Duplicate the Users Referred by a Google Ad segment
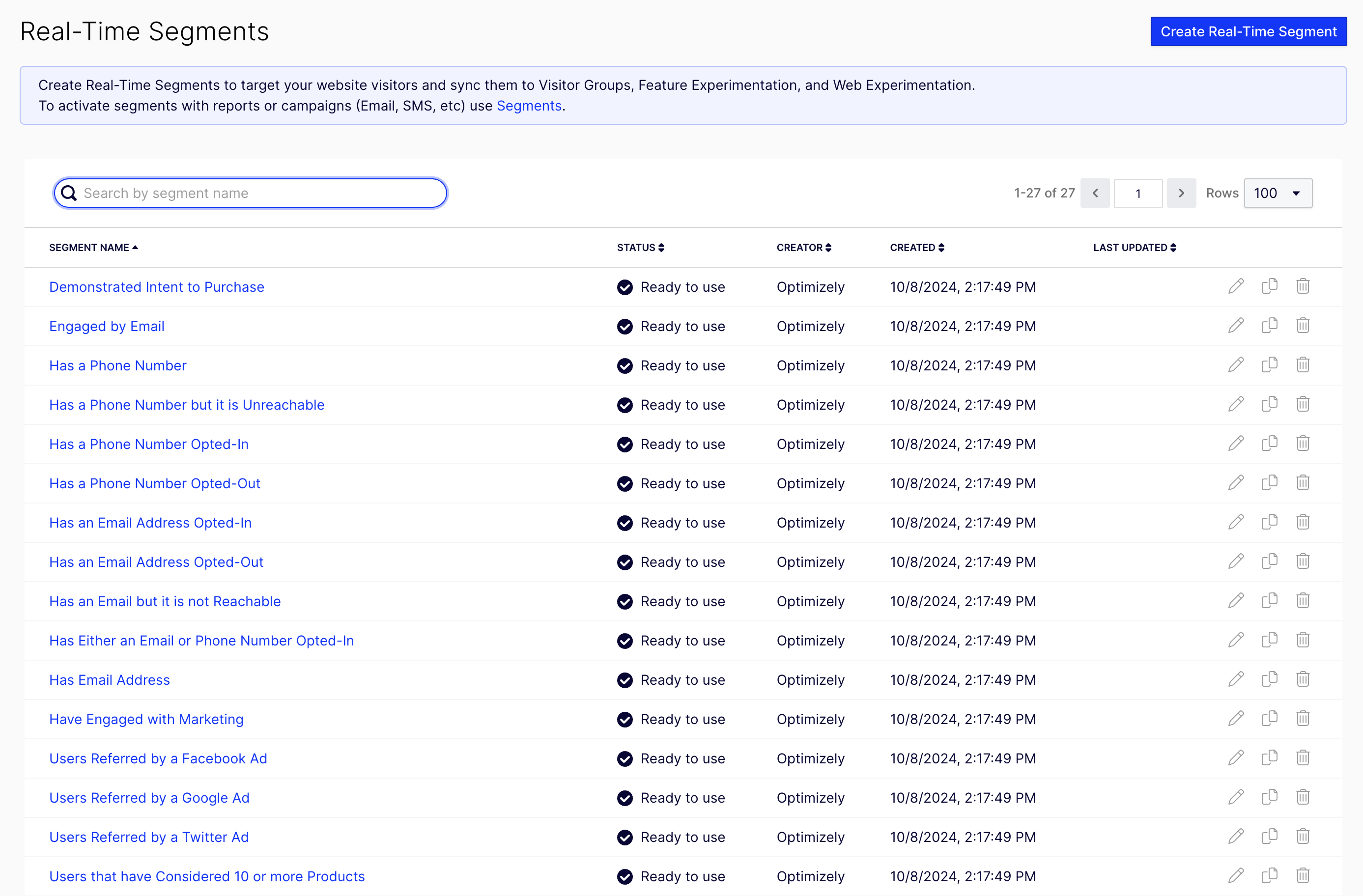 coord(1269,798)
